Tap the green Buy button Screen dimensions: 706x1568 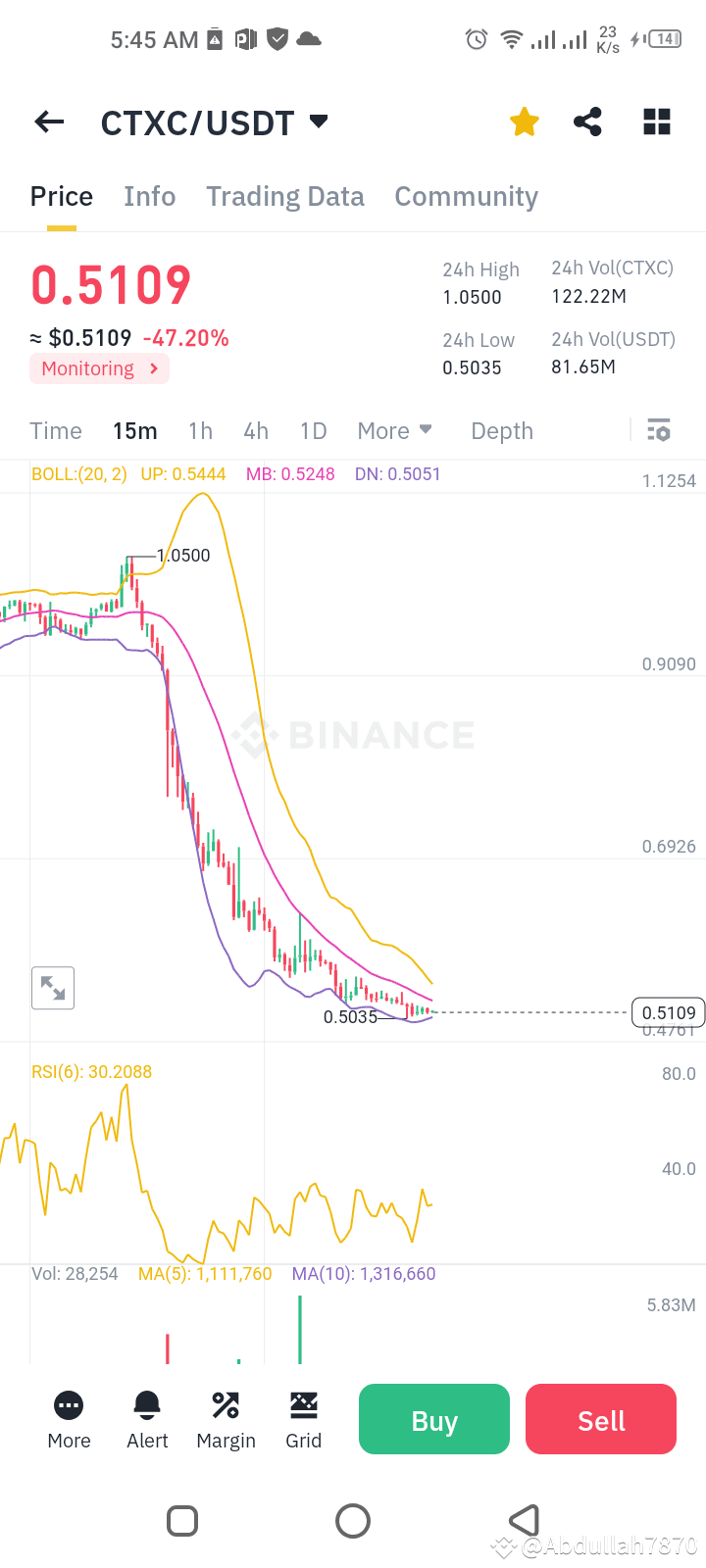tap(433, 1418)
